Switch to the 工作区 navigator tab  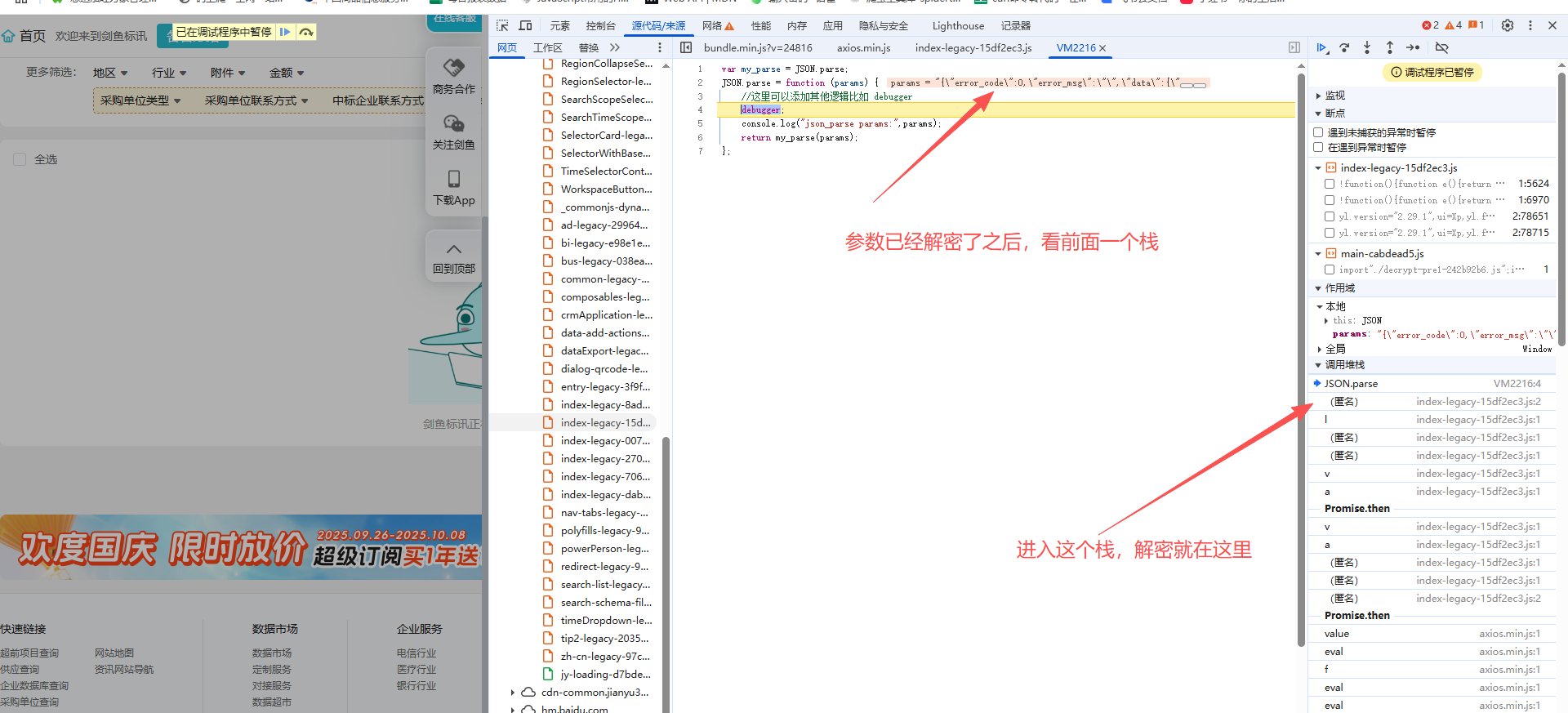click(x=548, y=47)
